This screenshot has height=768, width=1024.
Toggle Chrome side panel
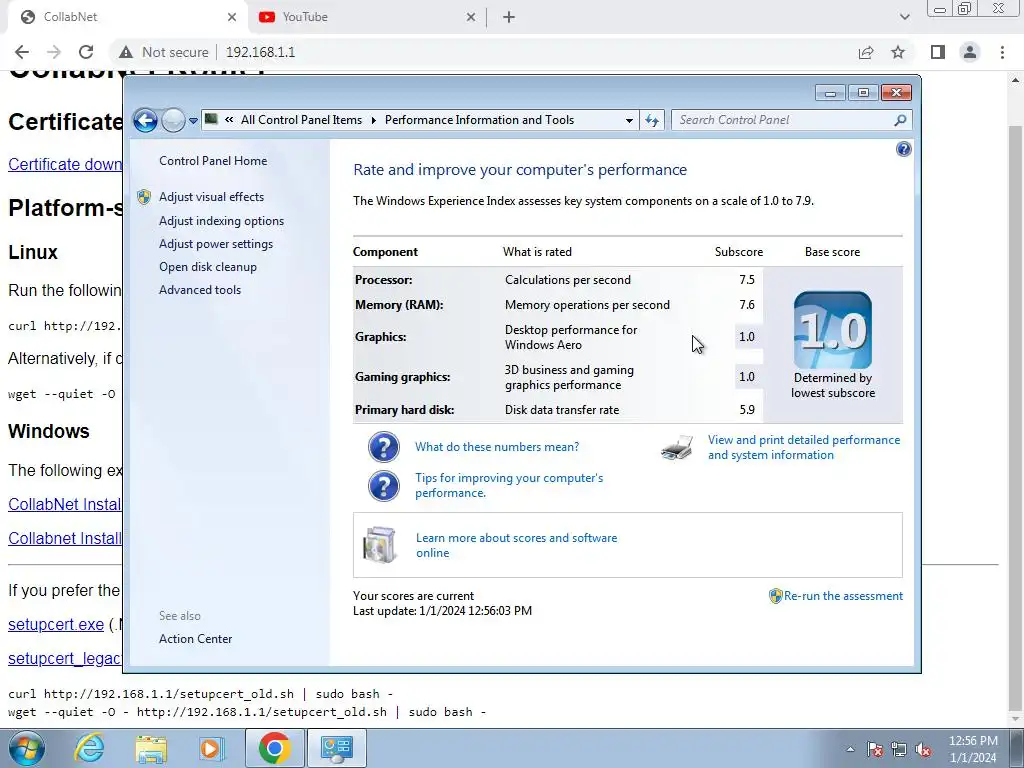point(938,52)
